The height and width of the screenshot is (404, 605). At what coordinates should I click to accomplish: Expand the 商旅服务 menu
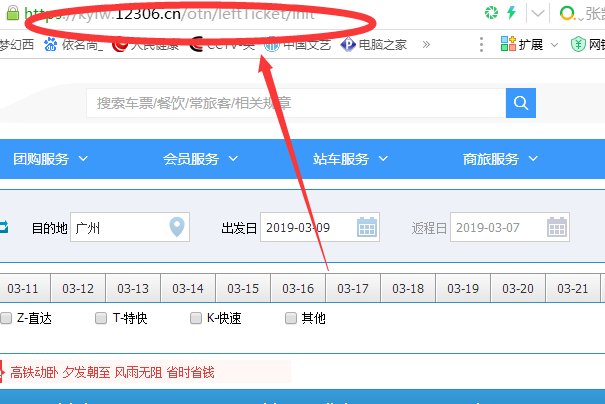(x=500, y=159)
